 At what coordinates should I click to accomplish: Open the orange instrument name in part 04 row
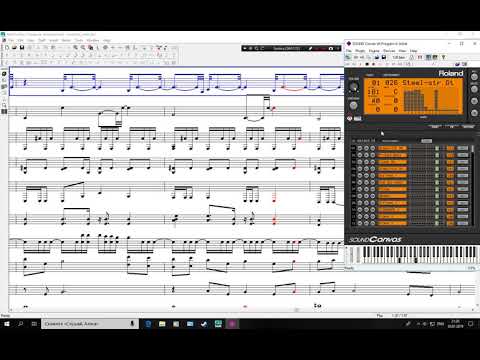coord(392,169)
